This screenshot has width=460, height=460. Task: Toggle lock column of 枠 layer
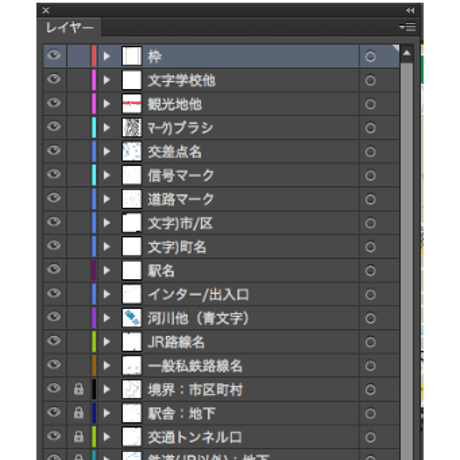[x=79, y=56]
